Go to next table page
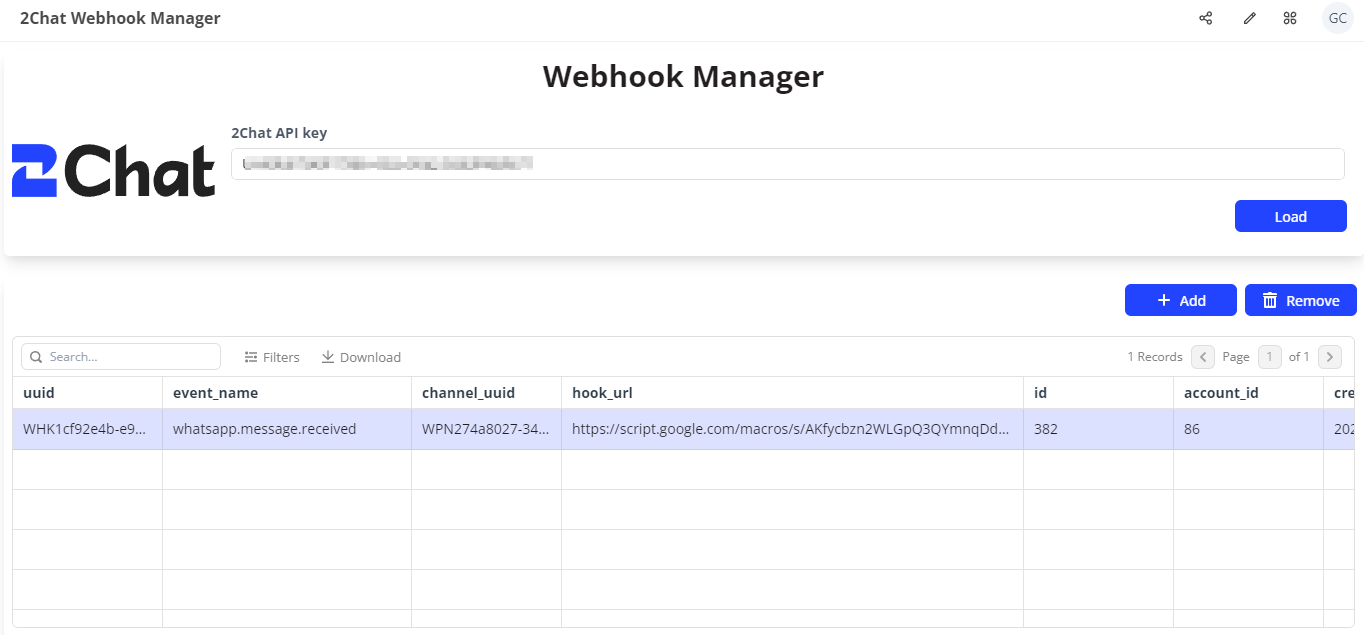The width and height of the screenshot is (1364, 635). pos(1330,357)
